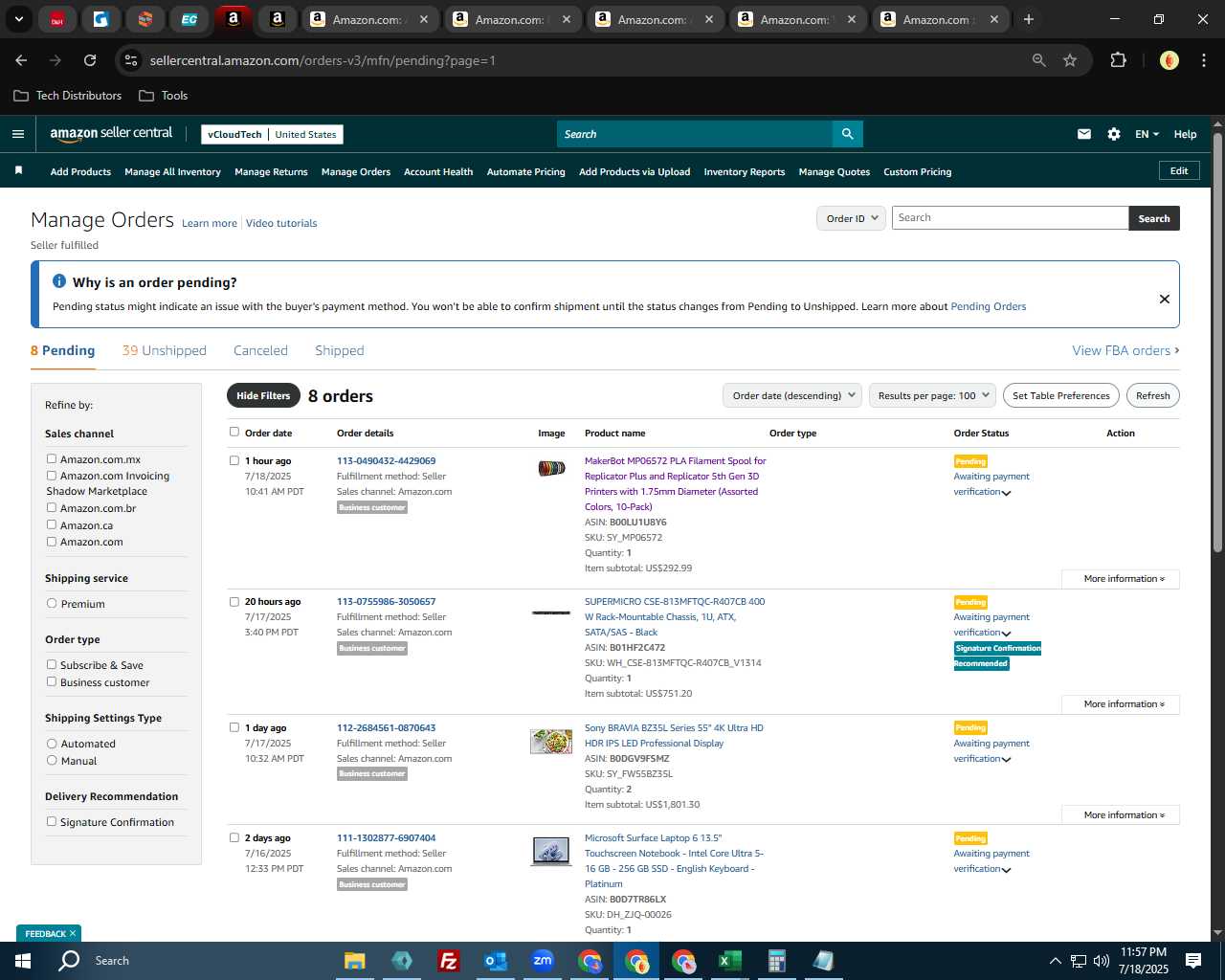
Task: Click Set Table Preferences
Action: tap(1061, 395)
